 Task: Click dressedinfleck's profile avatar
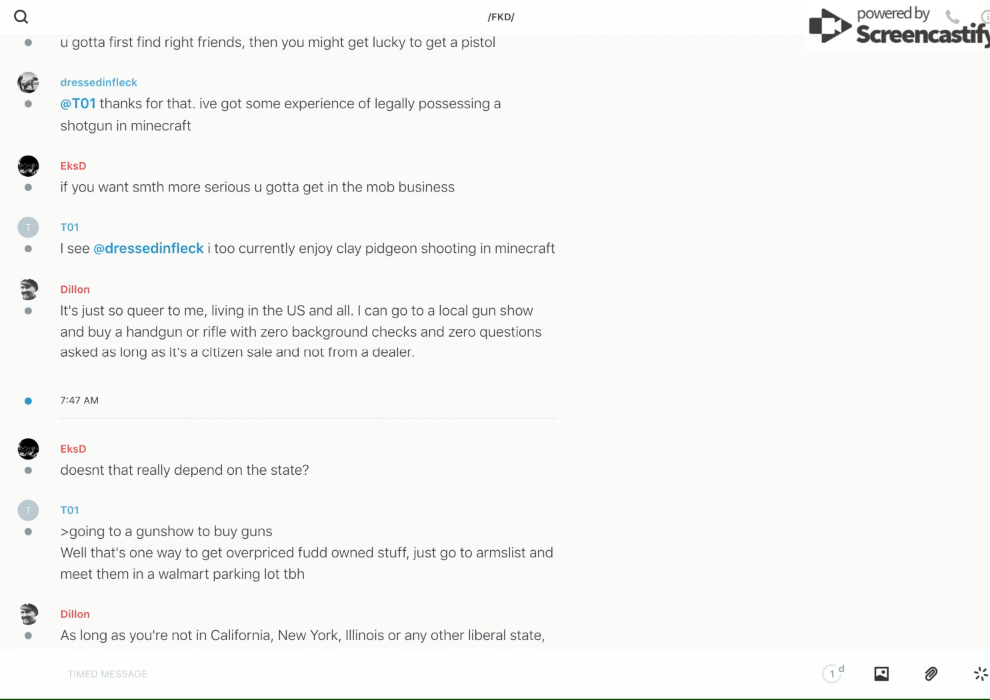[x=28, y=82]
